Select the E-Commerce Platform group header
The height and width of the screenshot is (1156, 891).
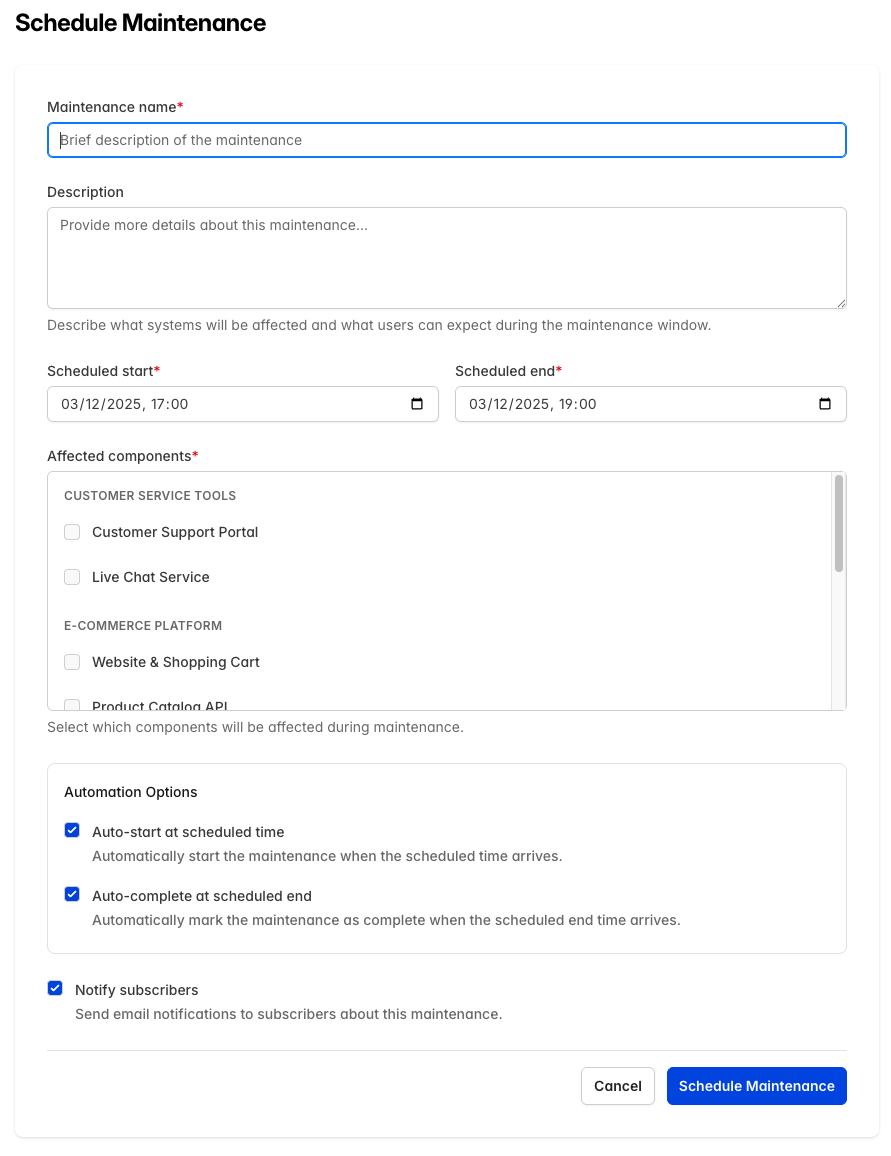click(143, 626)
